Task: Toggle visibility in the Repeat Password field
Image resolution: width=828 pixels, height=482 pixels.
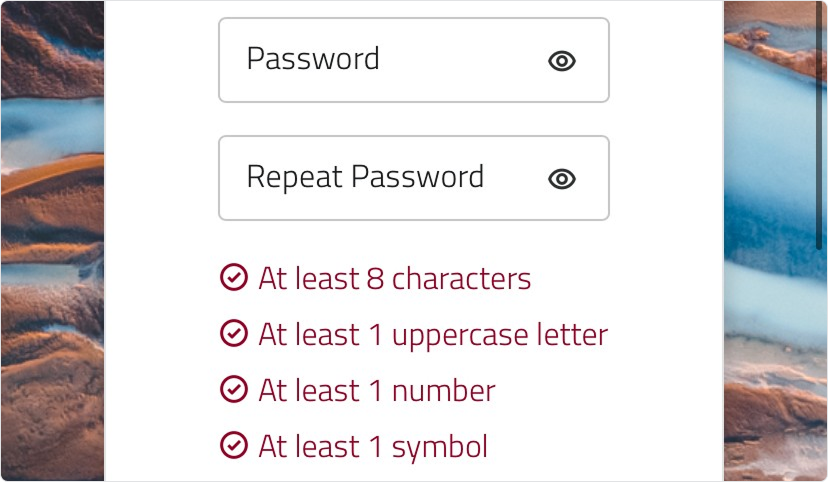Action: [562, 179]
